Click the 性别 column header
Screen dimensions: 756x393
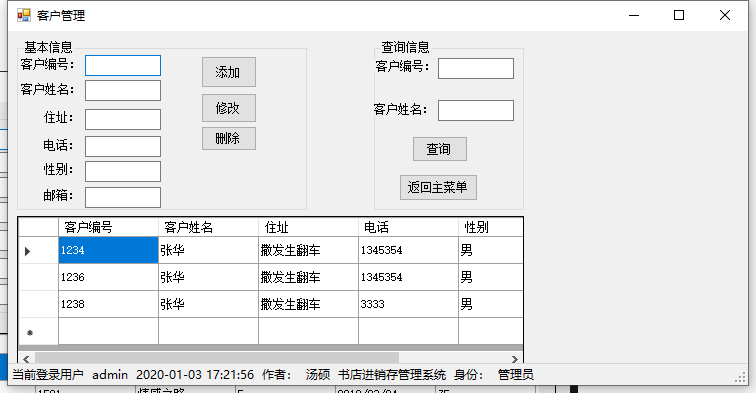pos(490,227)
